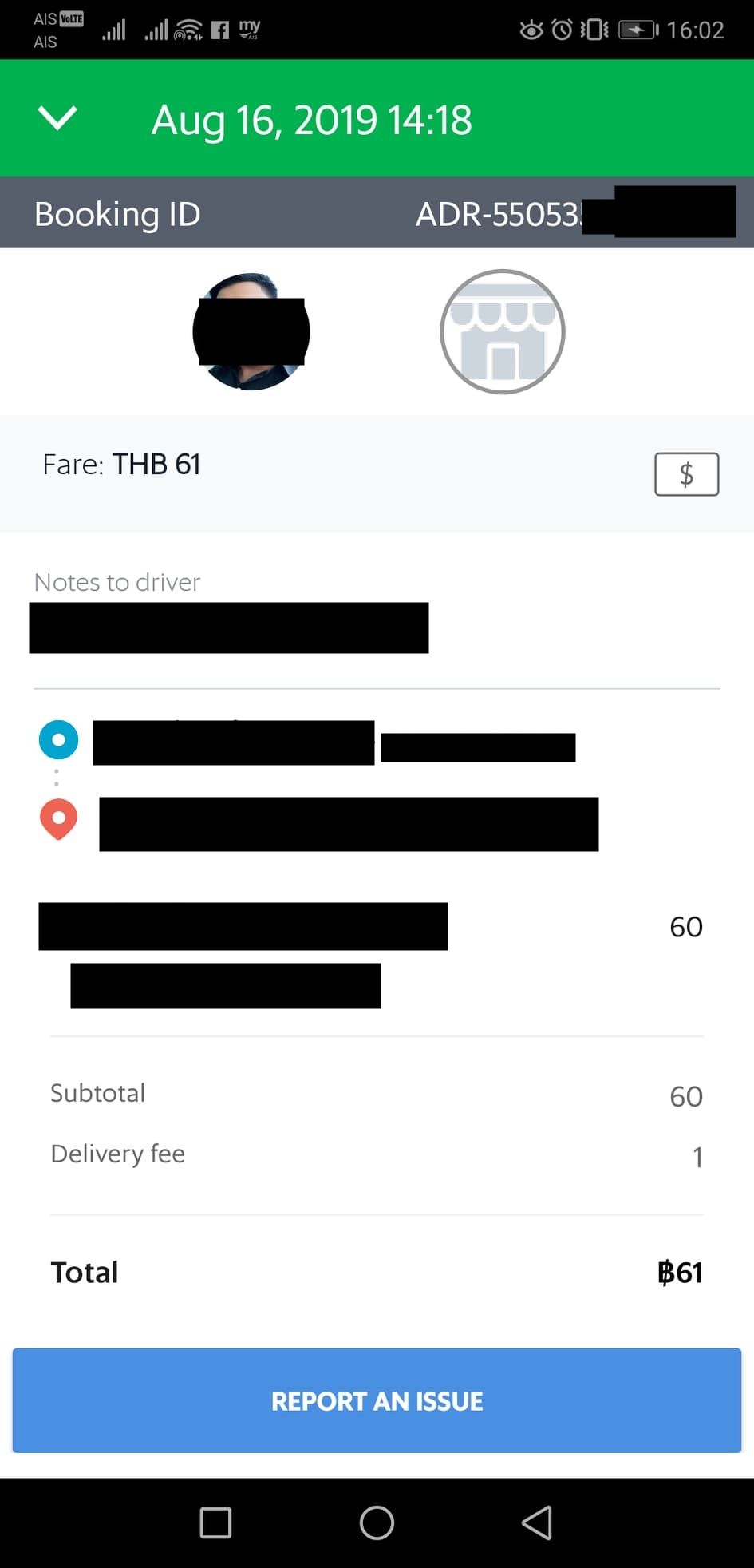Image resolution: width=754 pixels, height=1568 pixels.
Task: Collapse booking details with the down chevron
Action: [x=57, y=118]
